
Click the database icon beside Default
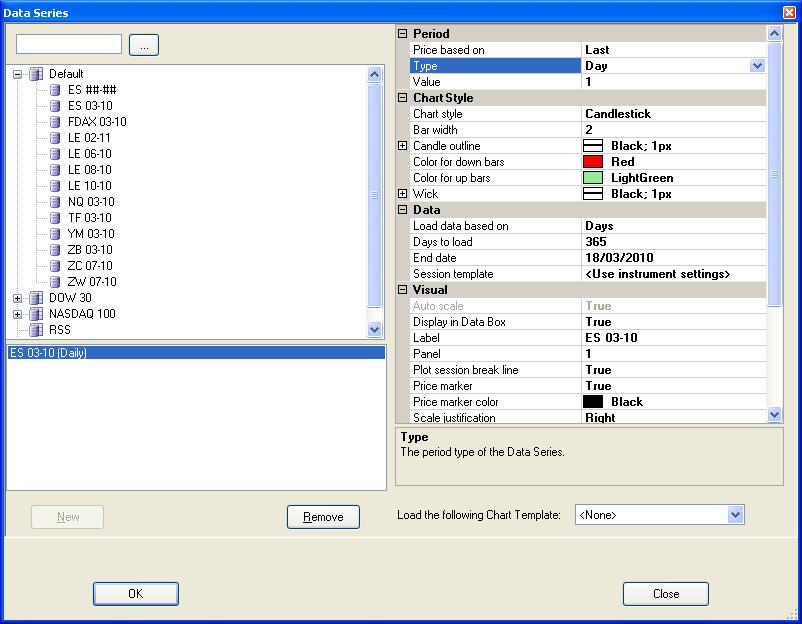pos(36,74)
